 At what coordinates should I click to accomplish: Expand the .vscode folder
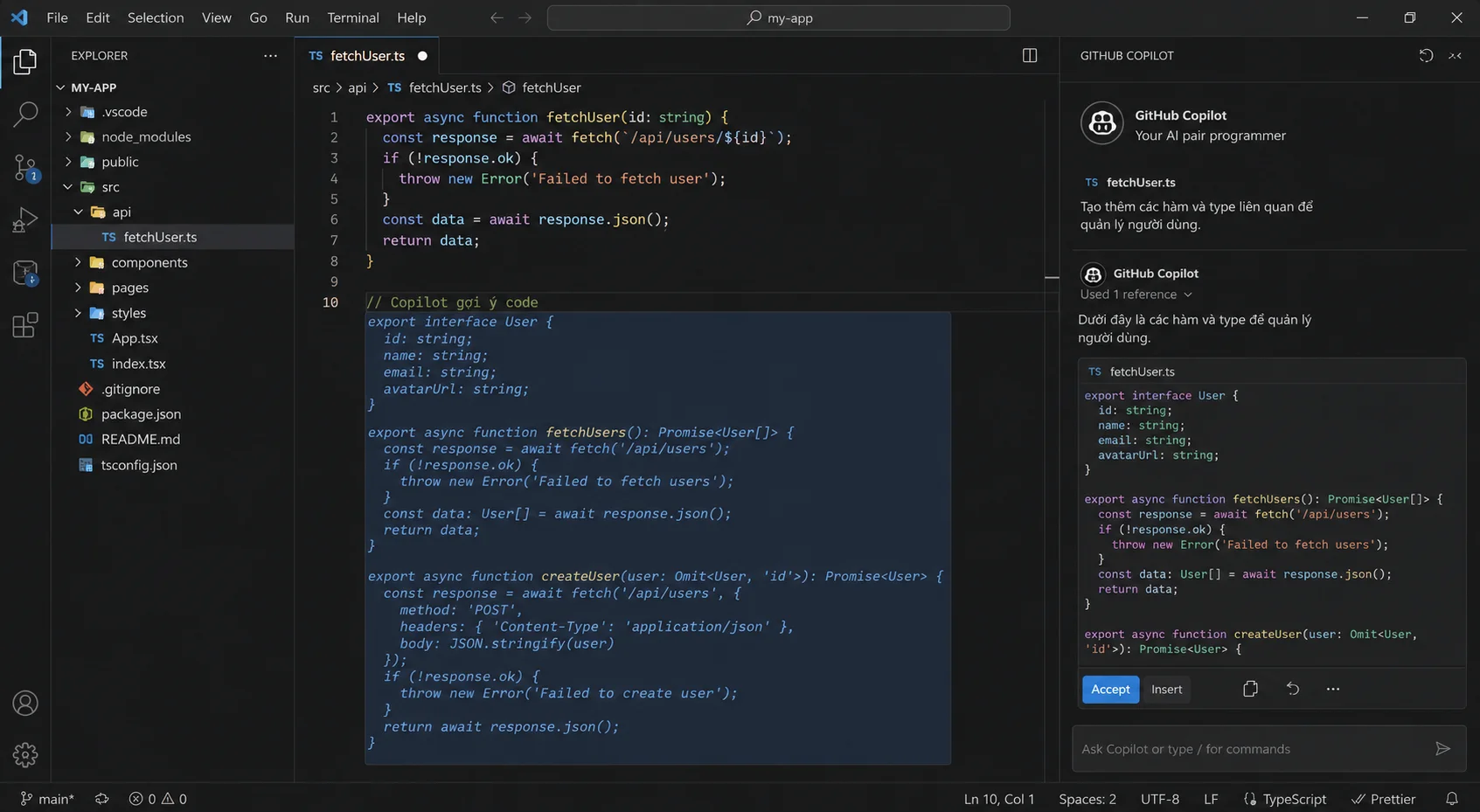[68, 112]
